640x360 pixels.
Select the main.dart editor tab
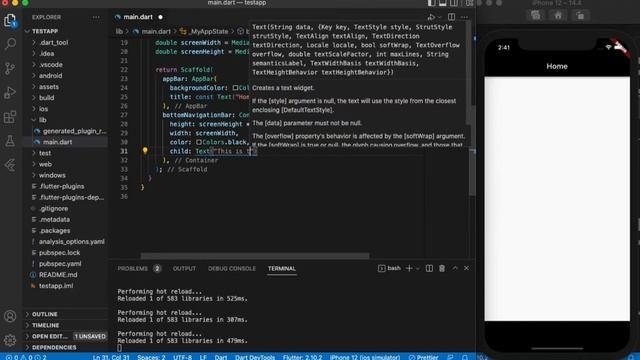[139, 17]
